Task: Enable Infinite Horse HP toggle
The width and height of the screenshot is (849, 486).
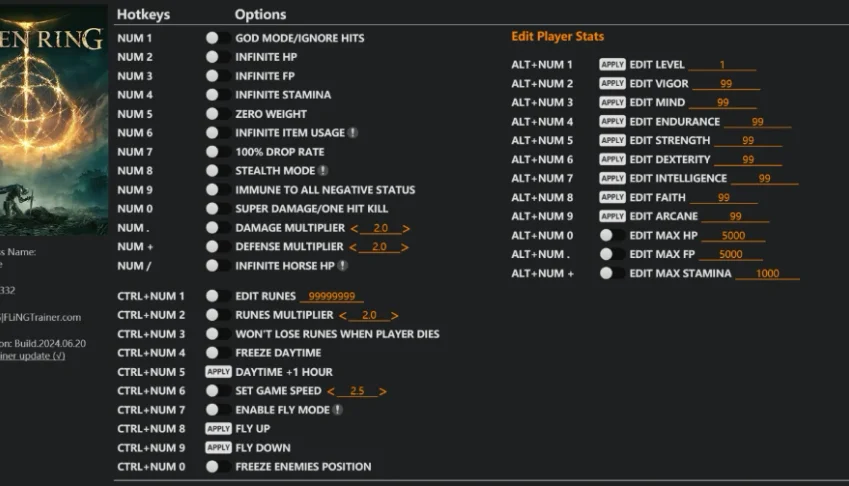Action: click(218, 266)
